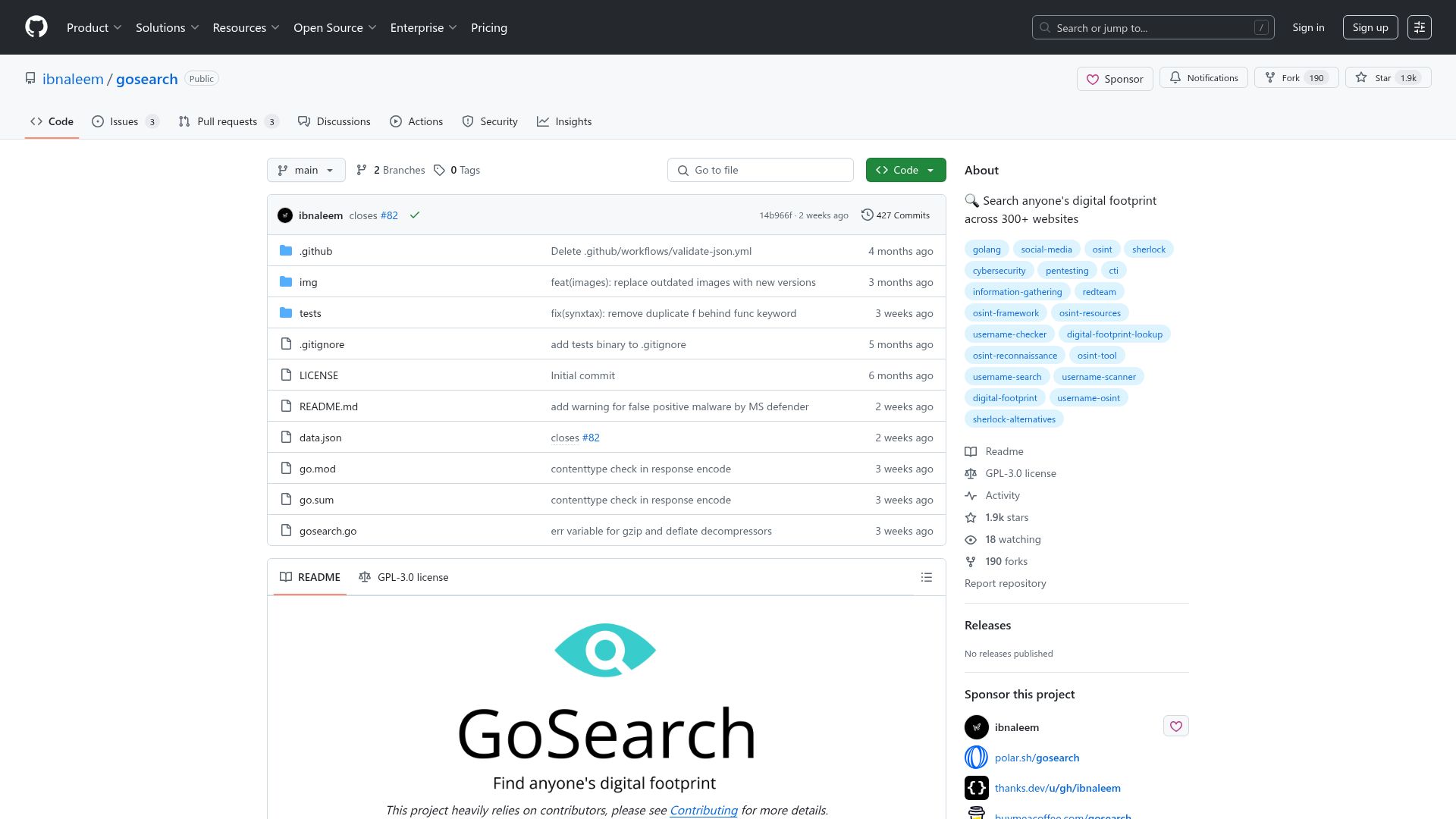Click the GoSearch eye logo image
1456x819 pixels.
point(605,651)
